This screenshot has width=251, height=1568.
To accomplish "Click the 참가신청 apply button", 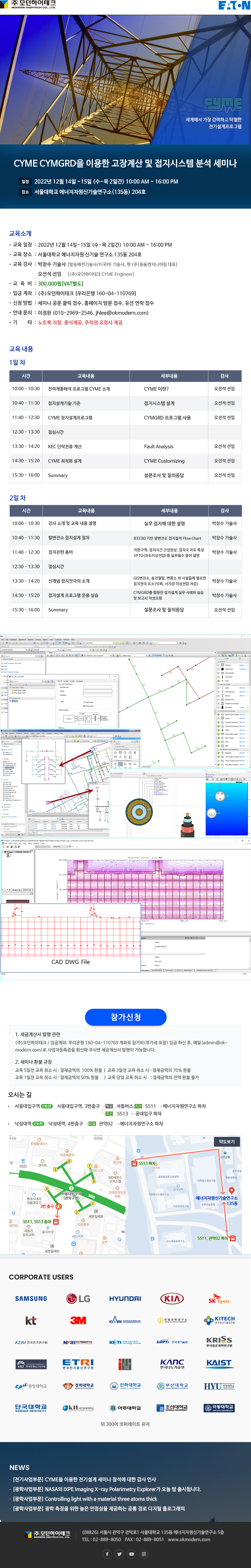I will coord(125,1017).
